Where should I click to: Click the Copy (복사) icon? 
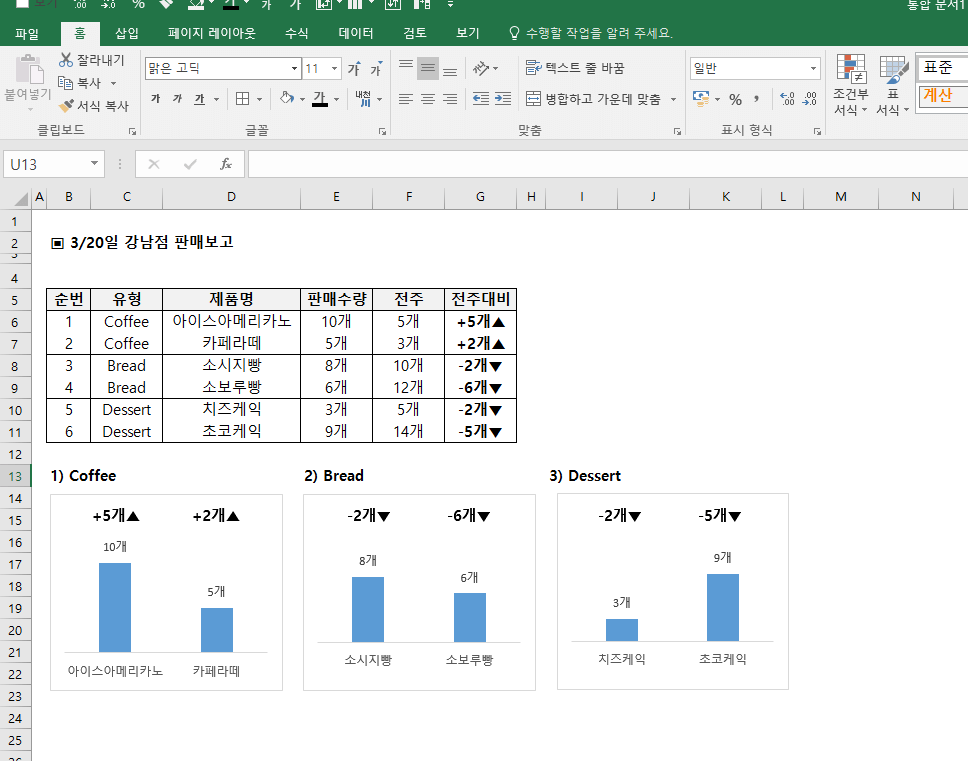[x=65, y=83]
